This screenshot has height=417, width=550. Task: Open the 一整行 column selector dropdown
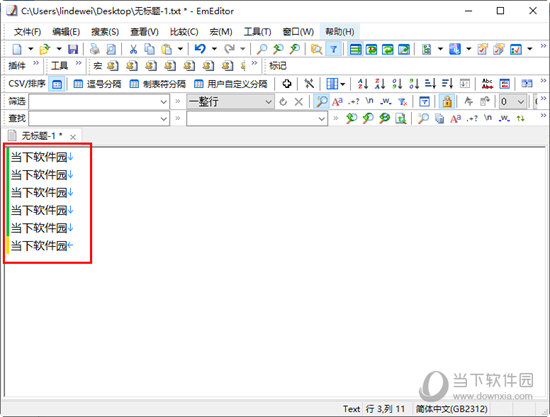pyautogui.click(x=230, y=102)
